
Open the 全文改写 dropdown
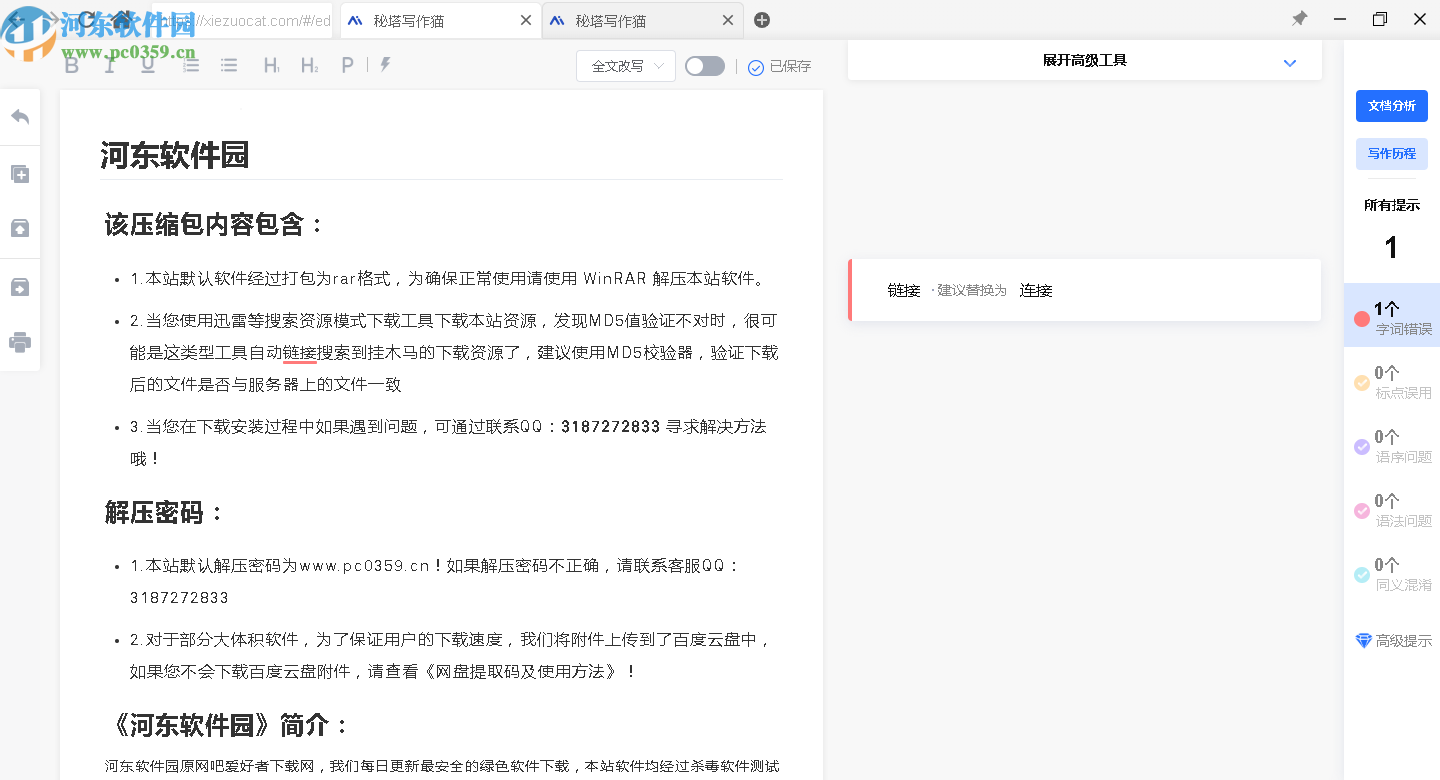coord(626,65)
